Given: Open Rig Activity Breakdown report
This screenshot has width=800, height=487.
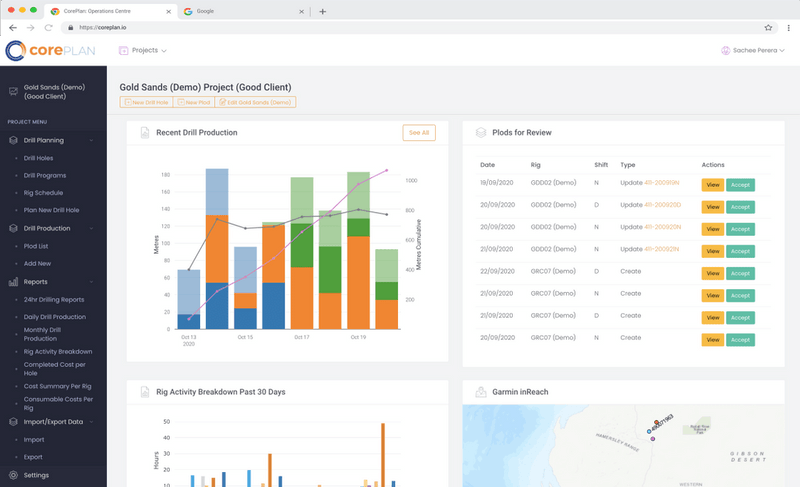Looking at the screenshot, I should point(58,352).
